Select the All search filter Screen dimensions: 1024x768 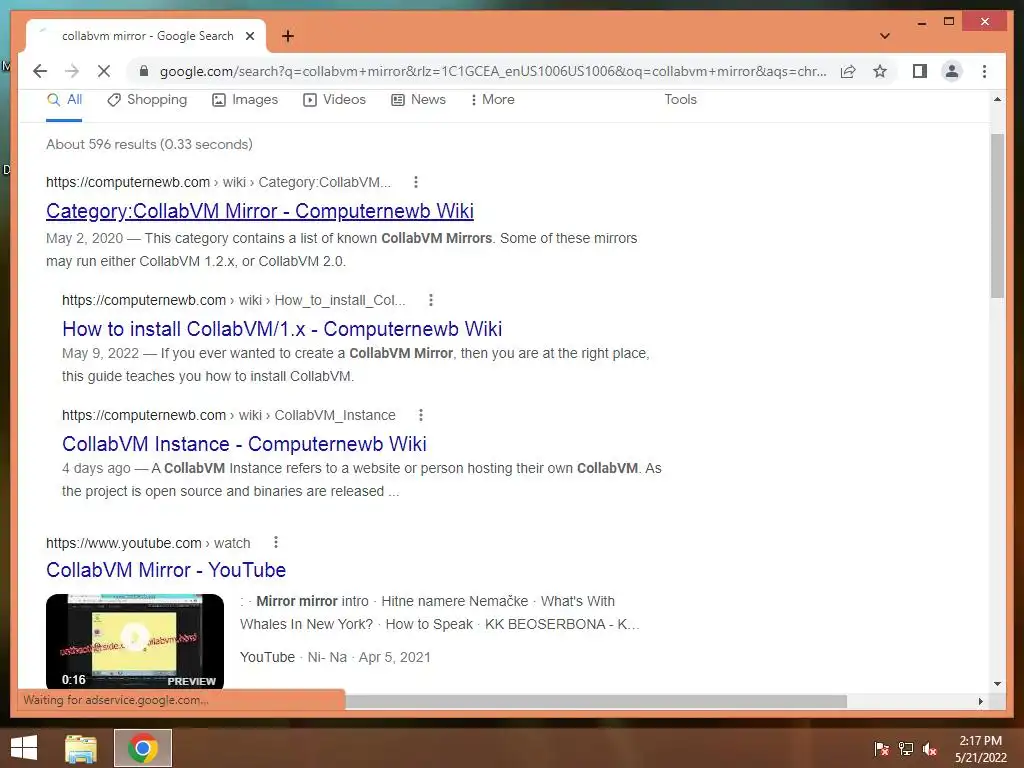[64, 100]
